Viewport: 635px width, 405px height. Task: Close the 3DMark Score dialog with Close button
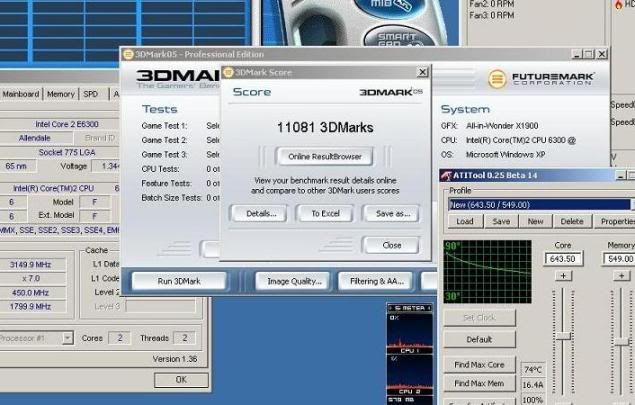click(392, 245)
